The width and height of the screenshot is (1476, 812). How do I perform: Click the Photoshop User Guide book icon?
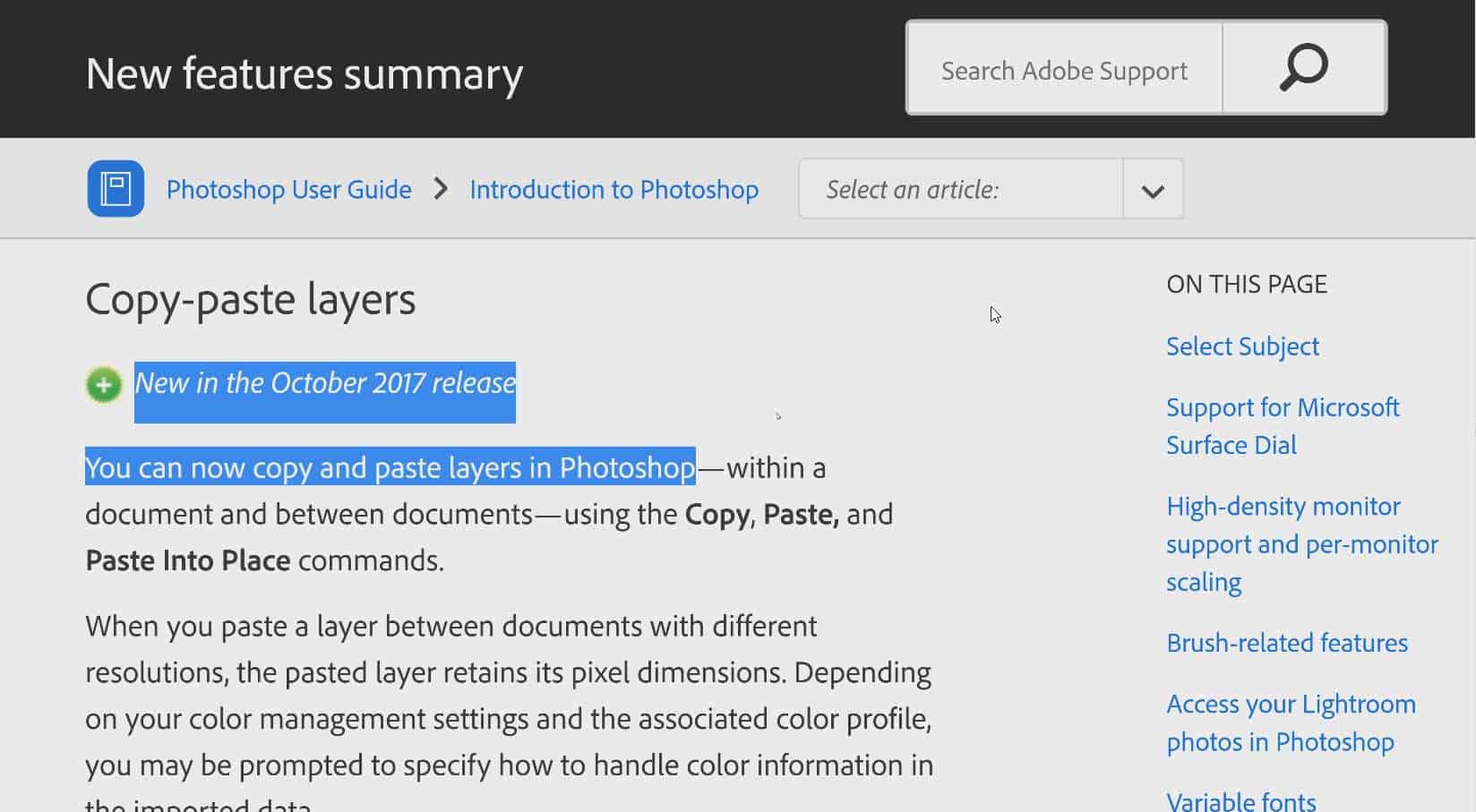pyautogui.click(x=116, y=189)
